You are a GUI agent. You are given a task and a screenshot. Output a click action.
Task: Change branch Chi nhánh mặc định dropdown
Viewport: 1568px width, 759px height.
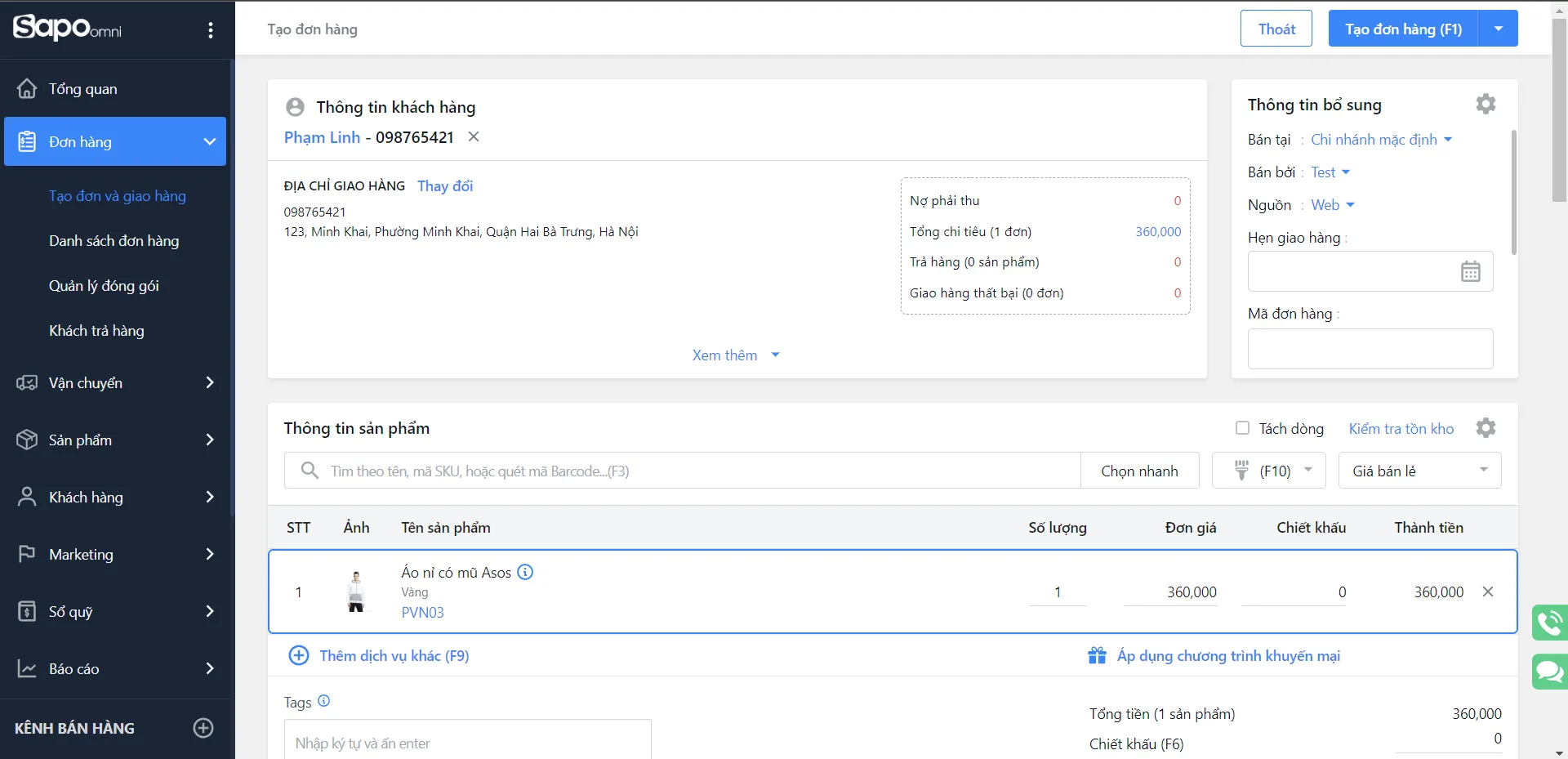point(1382,140)
